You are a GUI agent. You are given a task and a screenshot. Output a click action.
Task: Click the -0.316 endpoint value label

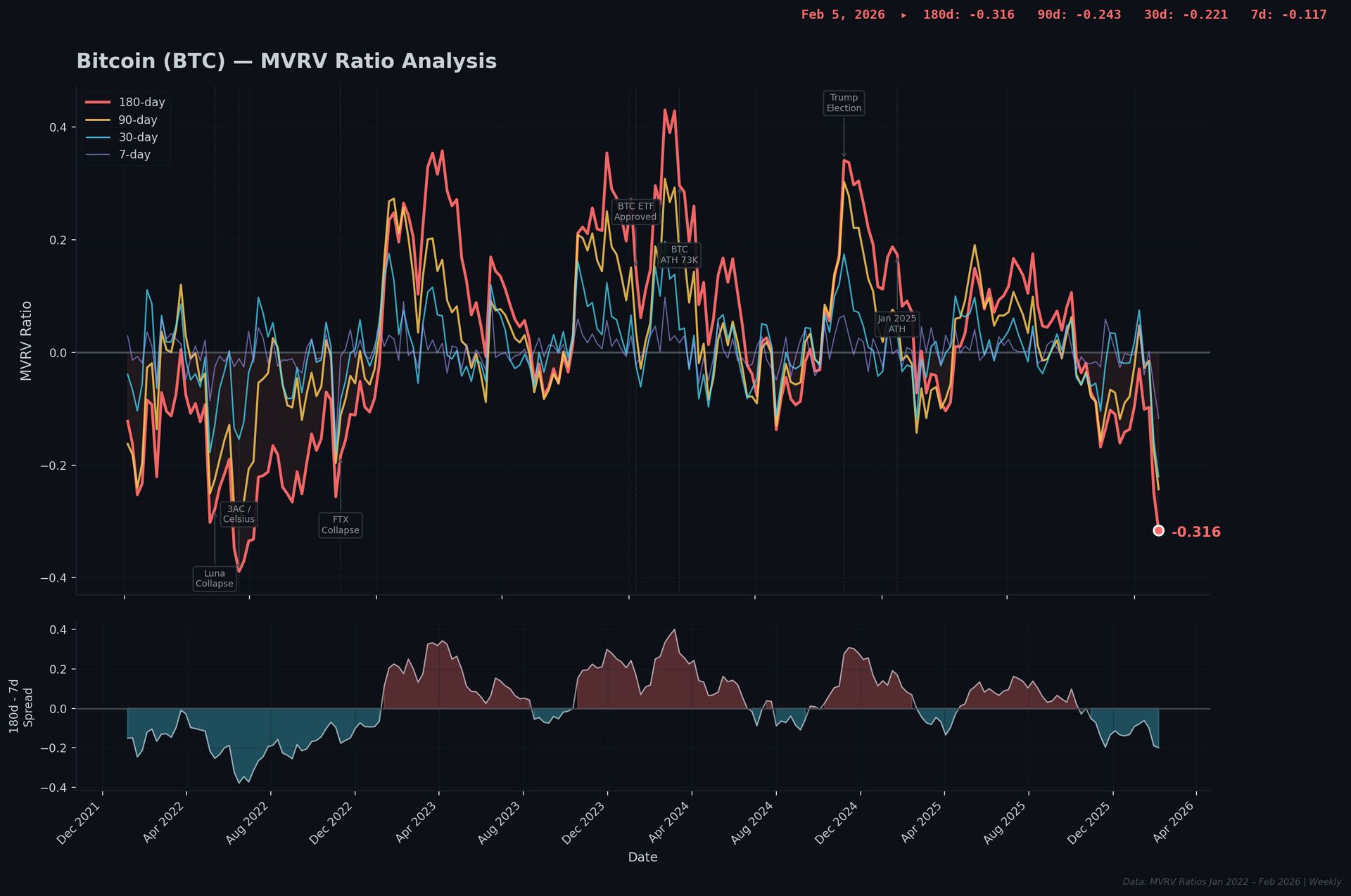click(x=1195, y=532)
